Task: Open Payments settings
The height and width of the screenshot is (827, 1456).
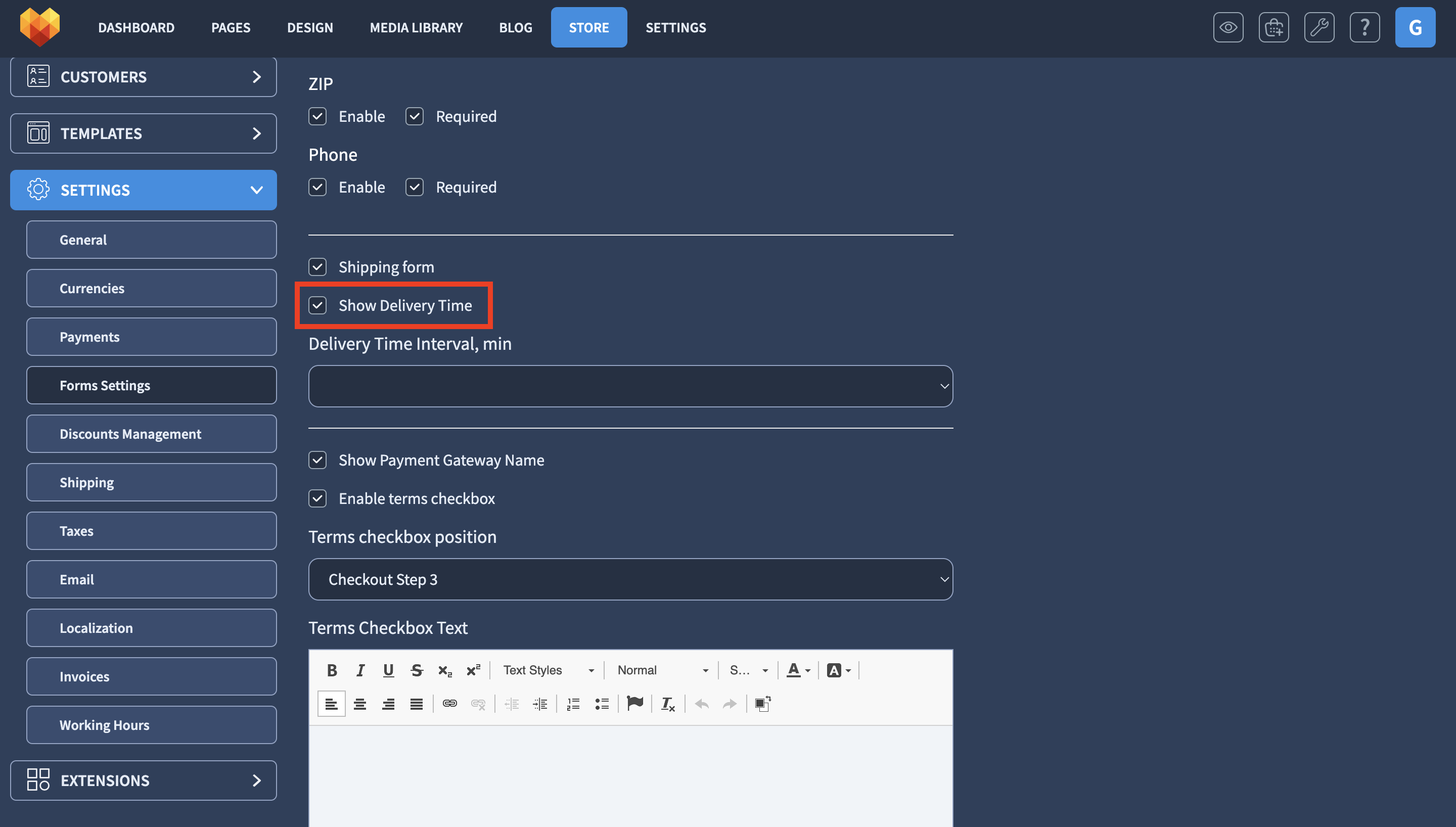Action: pyautogui.click(x=151, y=337)
